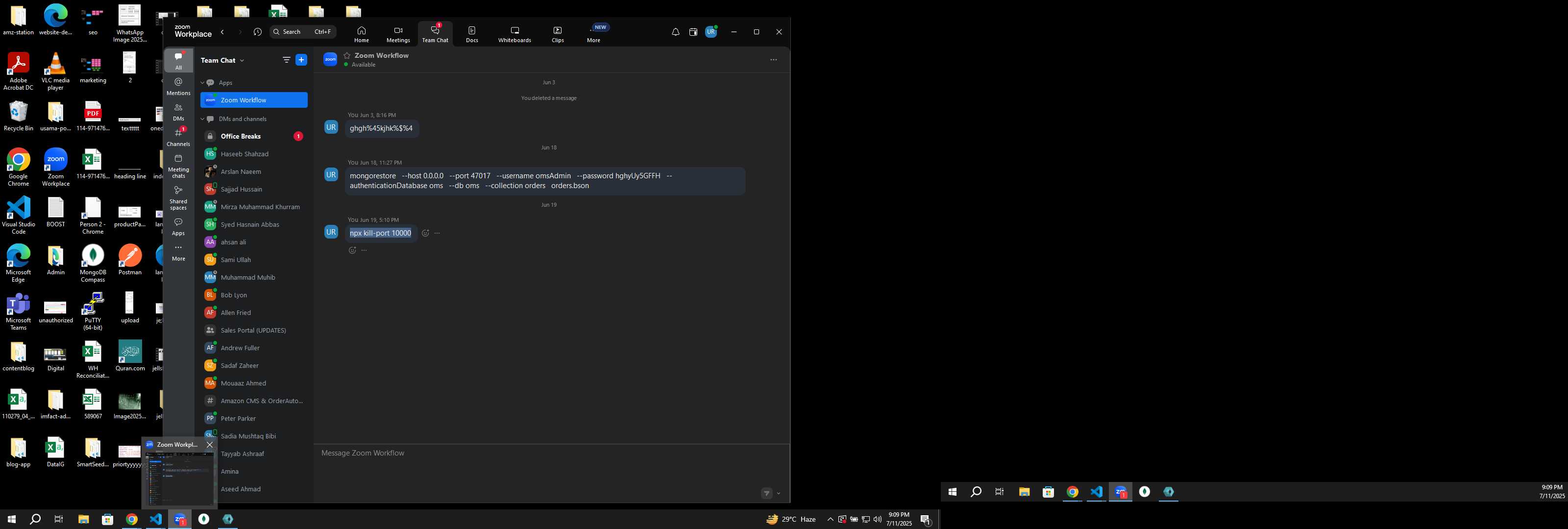Viewport: 1568px width, 529px height.
Task: Open Meeting chats in the sidebar
Action: click(x=178, y=166)
